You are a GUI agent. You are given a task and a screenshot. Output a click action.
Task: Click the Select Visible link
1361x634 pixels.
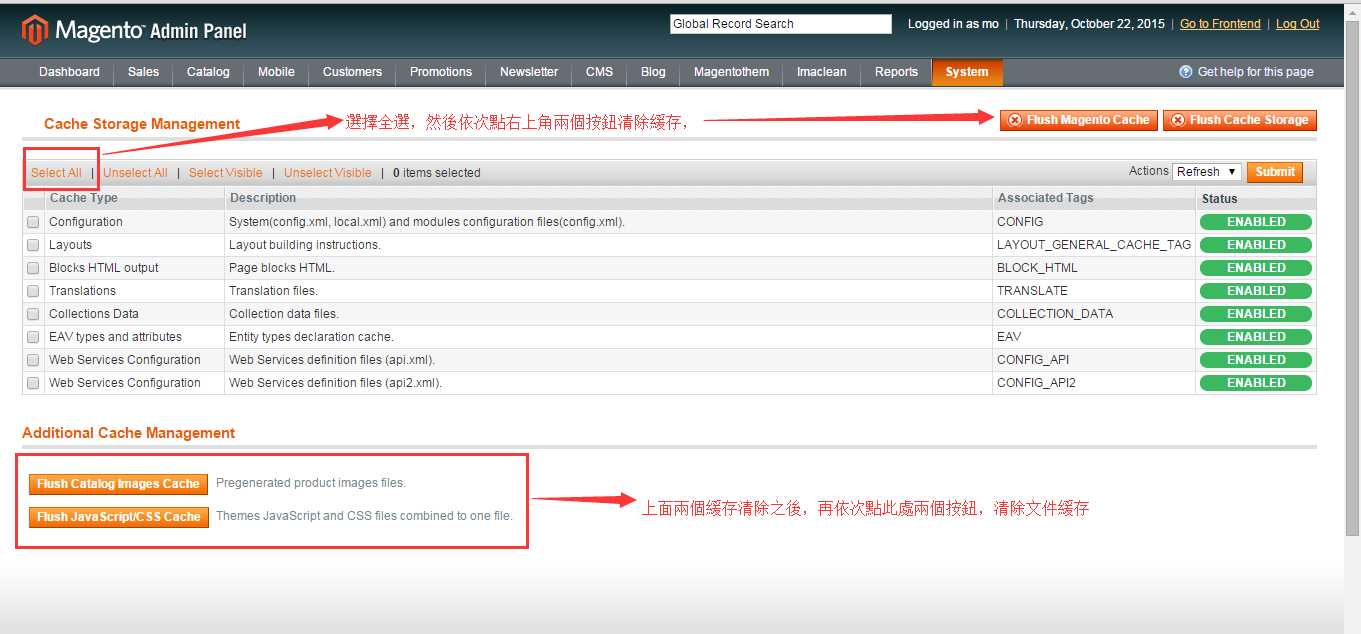pyautogui.click(x=225, y=173)
